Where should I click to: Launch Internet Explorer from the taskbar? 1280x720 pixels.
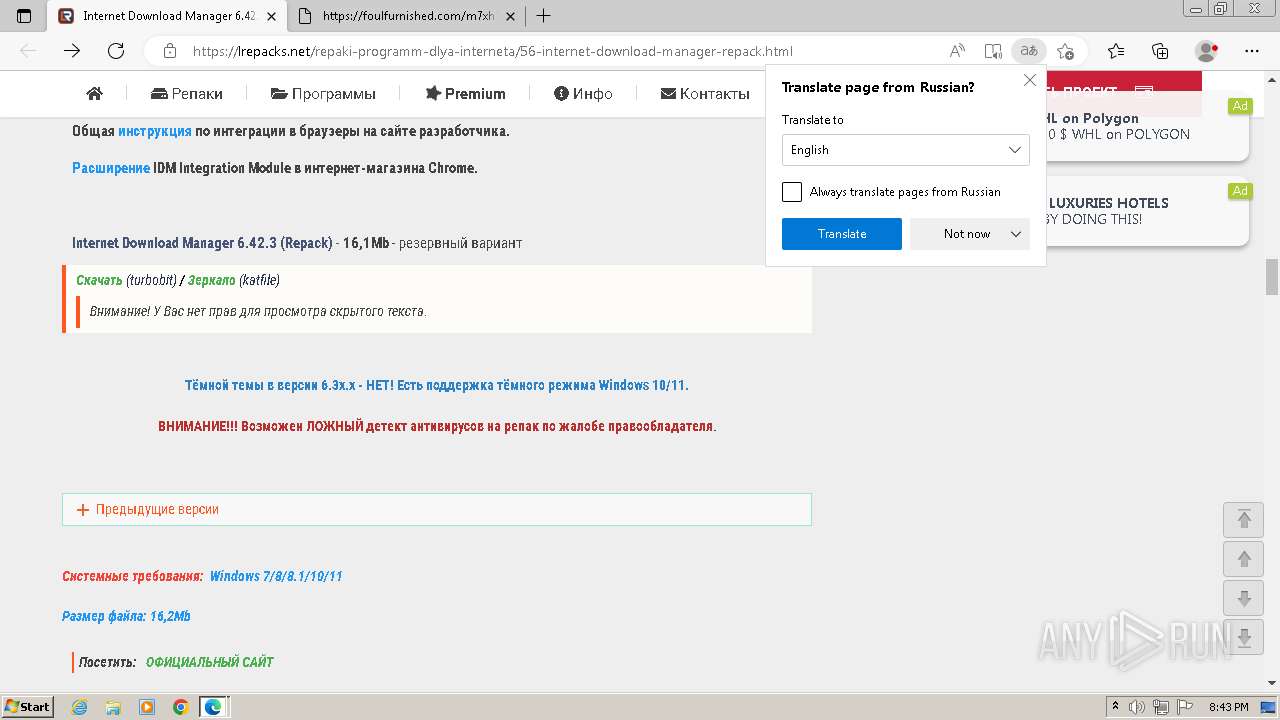pos(79,707)
